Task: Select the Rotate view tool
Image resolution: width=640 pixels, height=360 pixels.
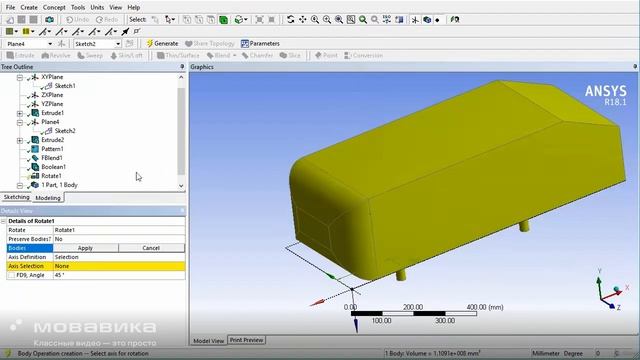Action: tap(290, 20)
